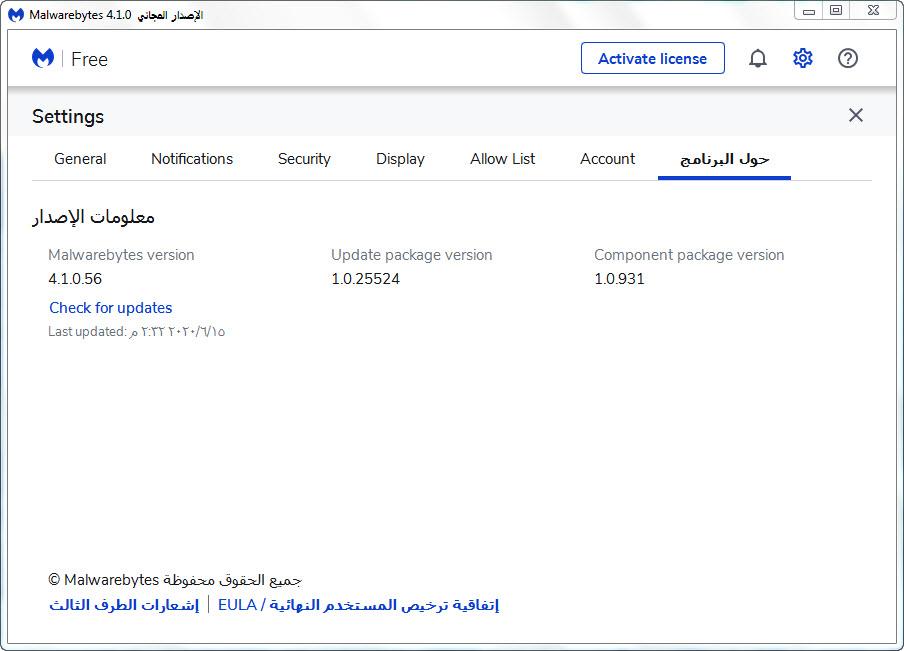Click the Malwarebytes title bar app icon
The image size is (904, 651).
click(16, 14)
